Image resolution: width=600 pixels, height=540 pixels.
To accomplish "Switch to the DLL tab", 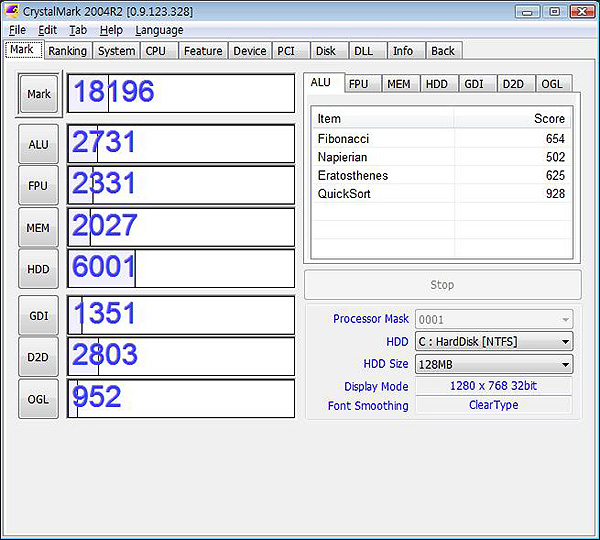I will pos(368,51).
